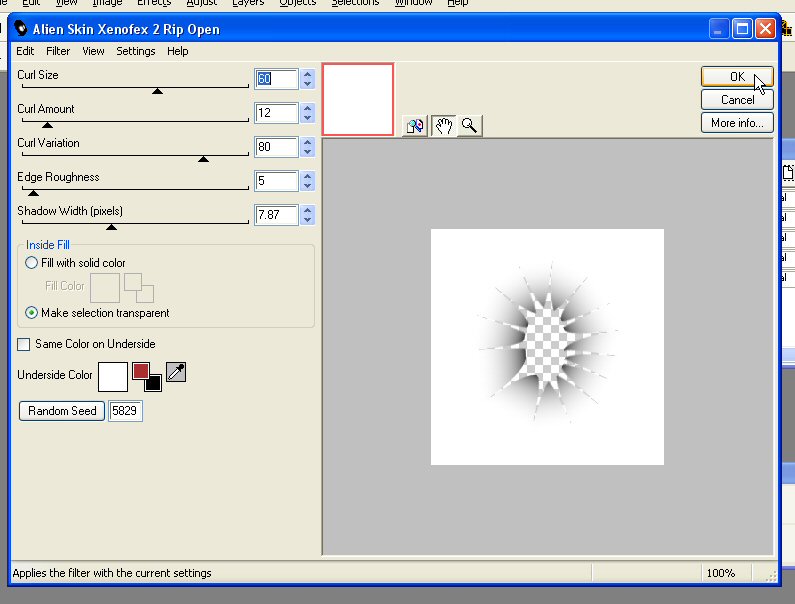Click the Shadow Width value field
The width and height of the screenshot is (795, 604).
pyautogui.click(x=276, y=215)
